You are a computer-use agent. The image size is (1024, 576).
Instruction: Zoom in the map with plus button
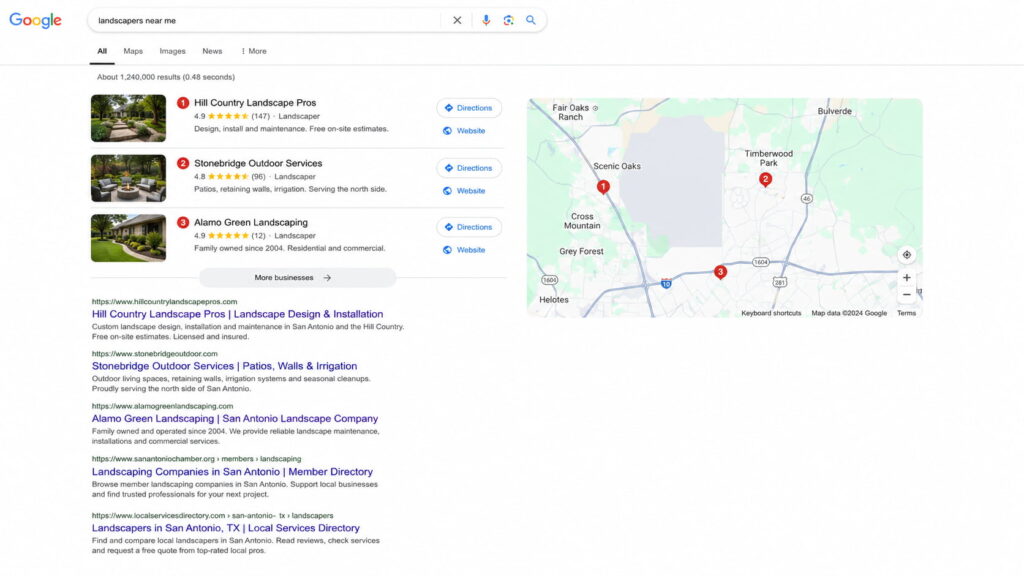tap(906, 278)
